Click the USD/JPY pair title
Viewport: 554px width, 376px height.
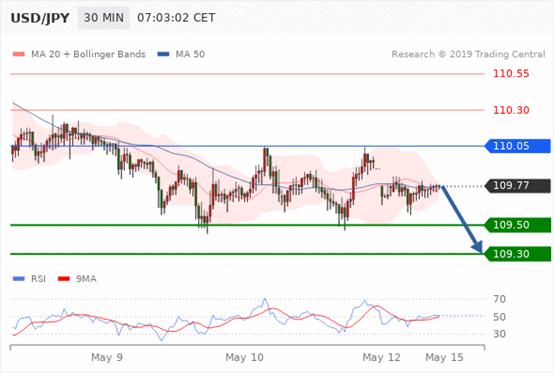click(x=40, y=18)
